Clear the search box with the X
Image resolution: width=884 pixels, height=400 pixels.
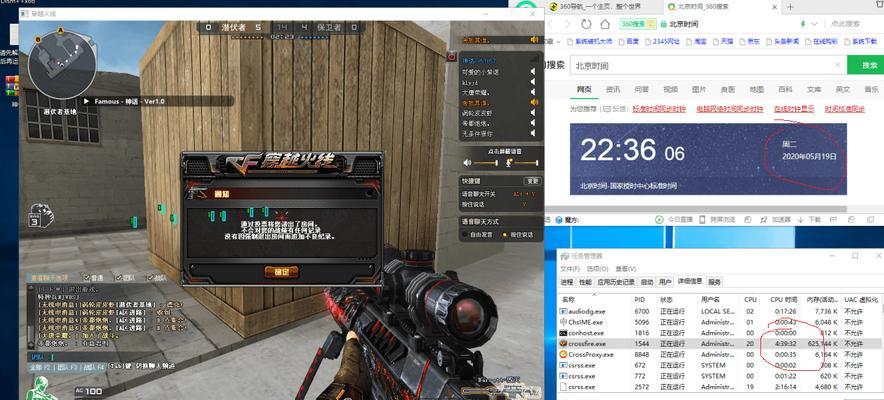pos(838,65)
